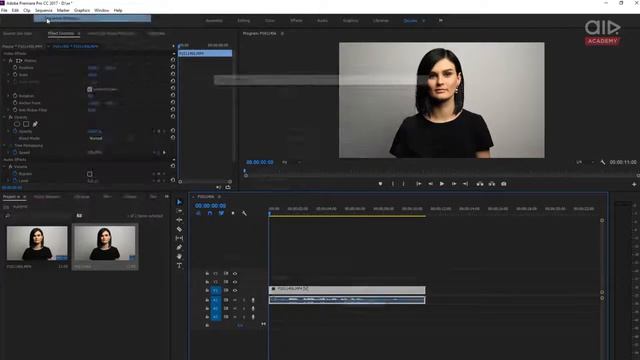Go to Out point in Program monitor

click(x=465, y=184)
